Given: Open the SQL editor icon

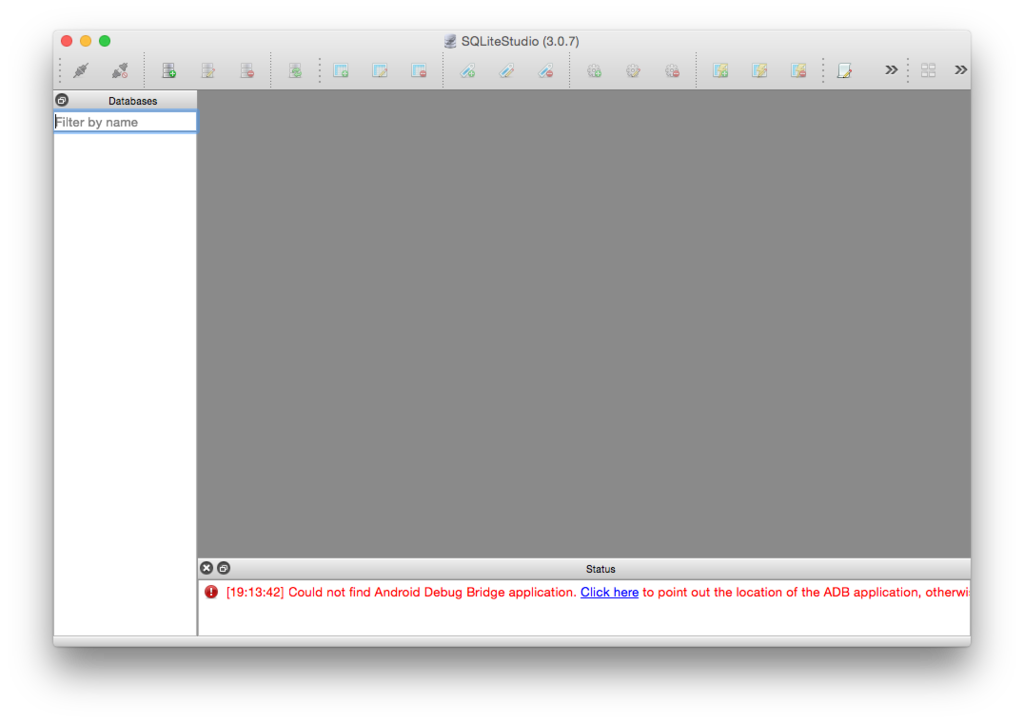Looking at the screenshot, I should point(844,70).
